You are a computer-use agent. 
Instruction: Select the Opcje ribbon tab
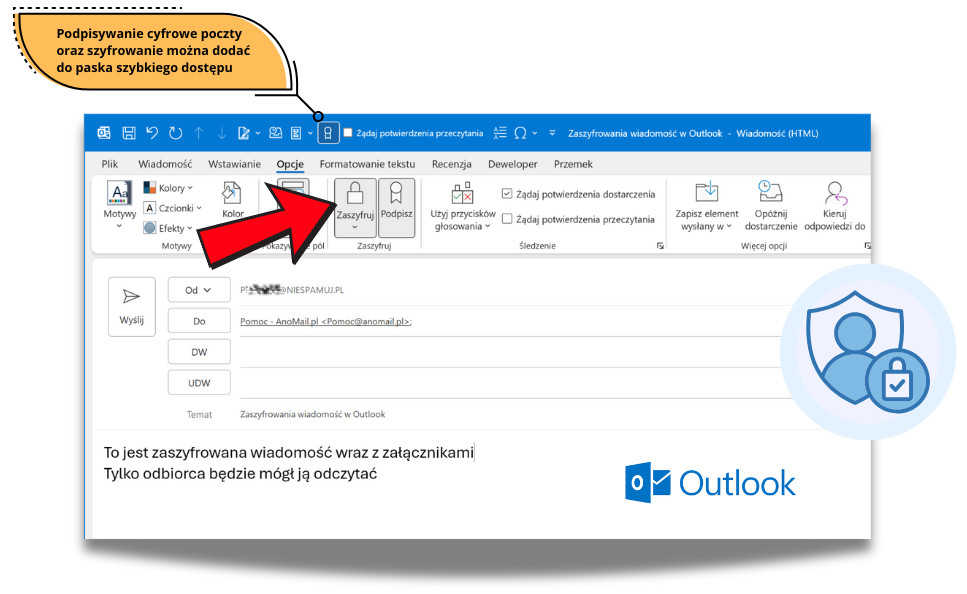(x=290, y=164)
